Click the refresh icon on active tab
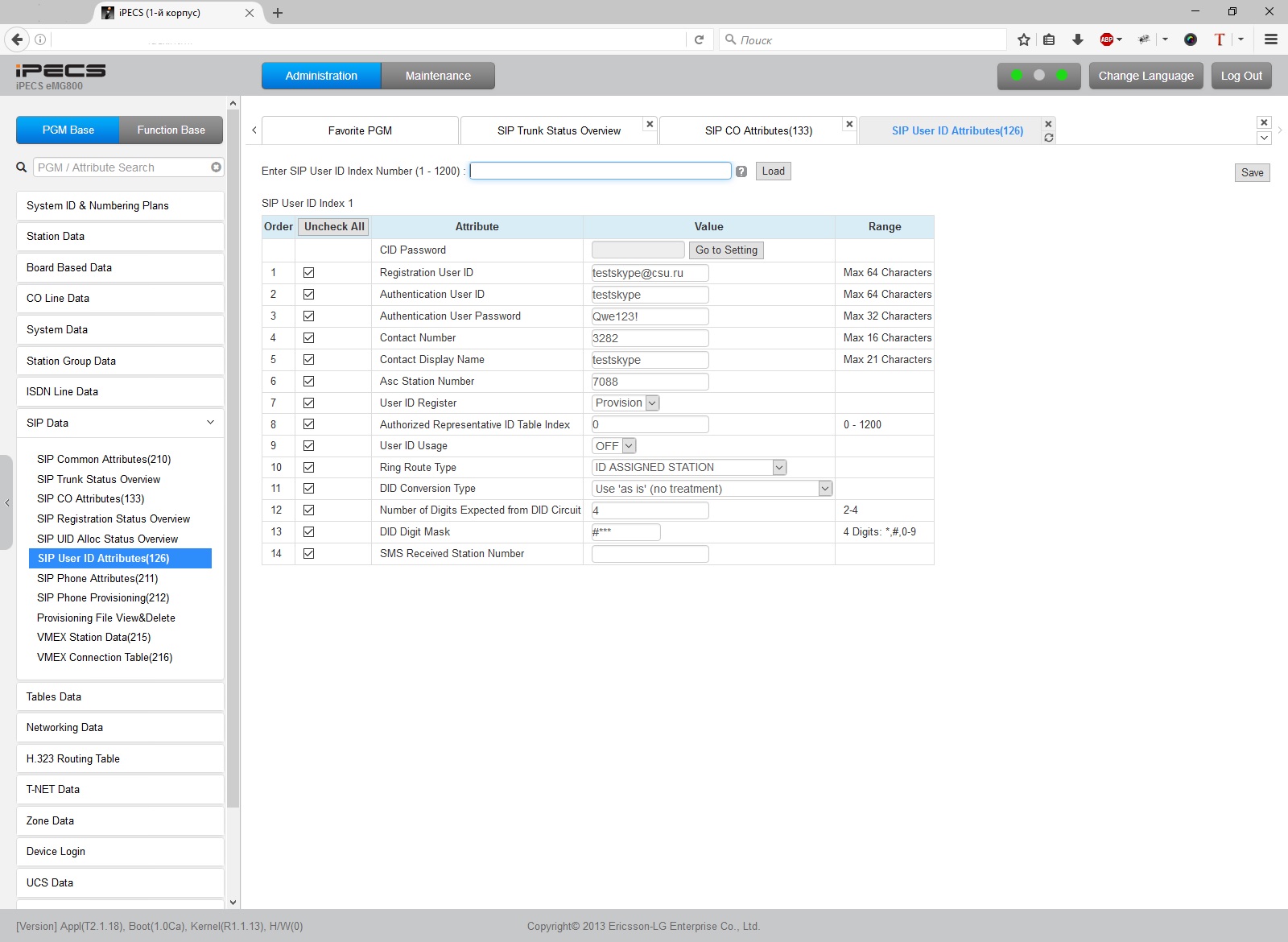 pos(1048,138)
